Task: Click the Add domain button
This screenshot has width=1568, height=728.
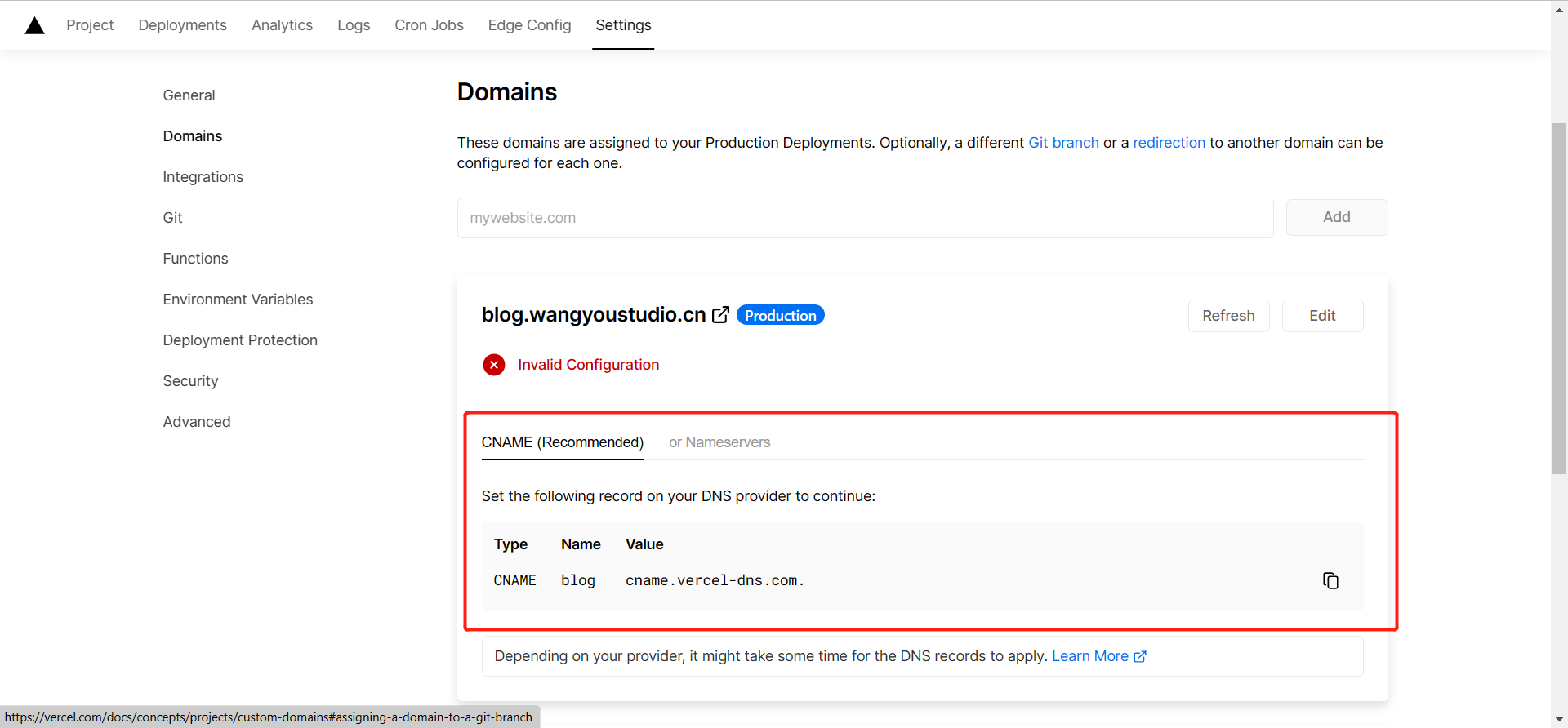Action: click(1337, 217)
